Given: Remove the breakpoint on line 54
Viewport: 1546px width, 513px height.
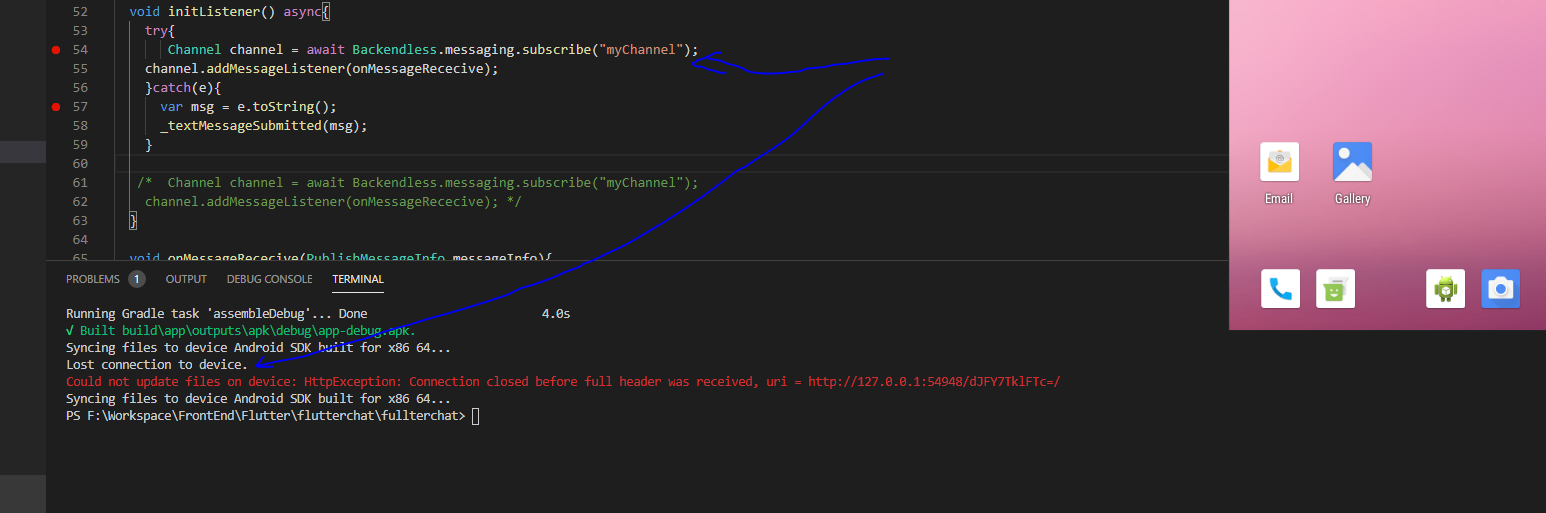Looking at the screenshot, I should (x=56, y=50).
